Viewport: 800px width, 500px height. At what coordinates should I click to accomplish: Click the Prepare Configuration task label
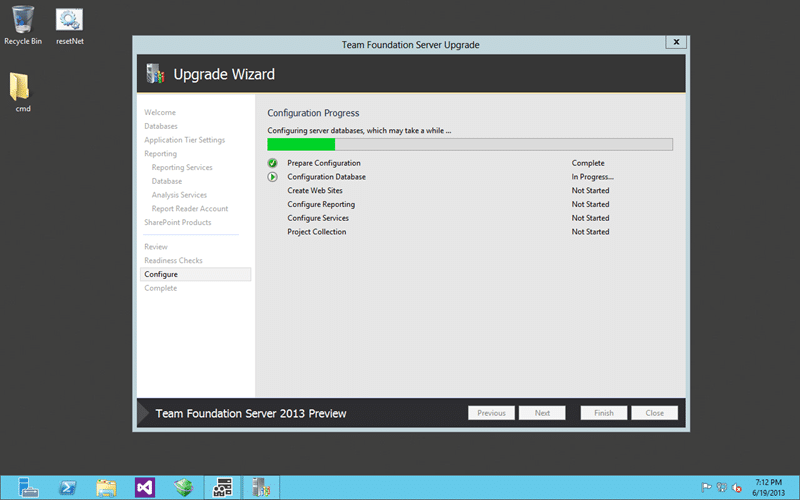pyautogui.click(x=323, y=163)
